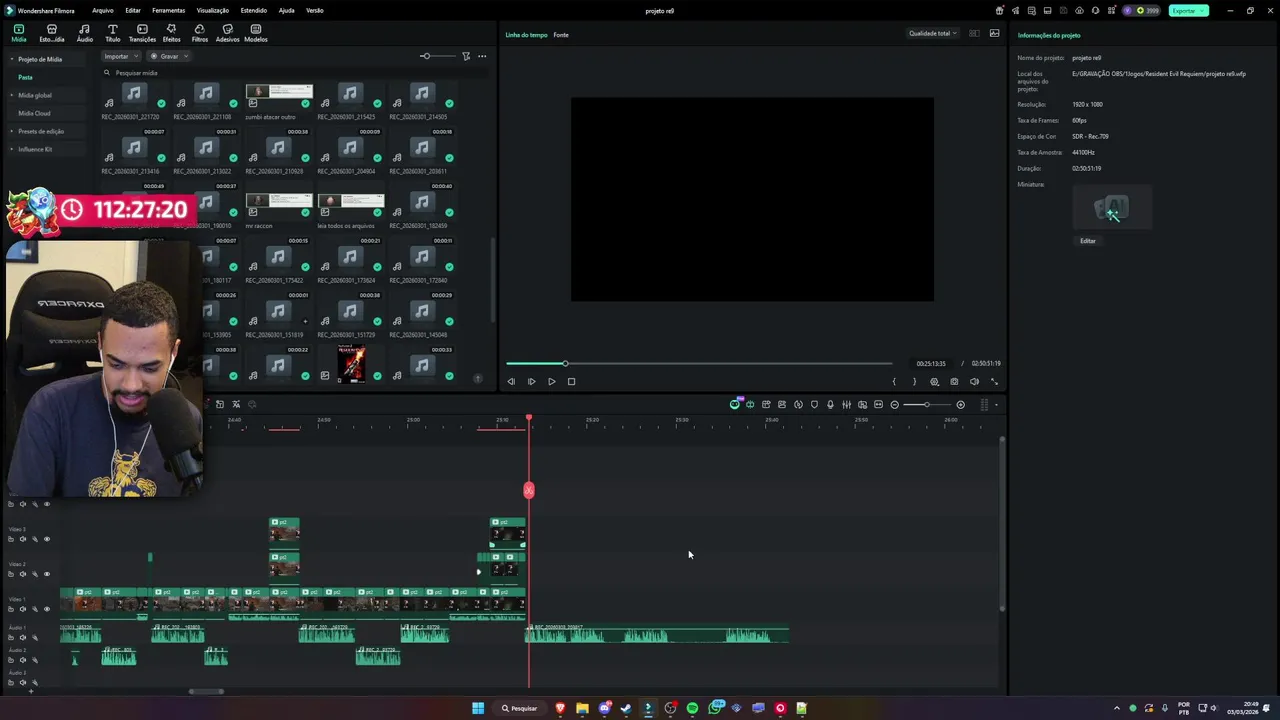Open the Importar dropdown
The width and height of the screenshot is (1280, 720).
tap(121, 56)
